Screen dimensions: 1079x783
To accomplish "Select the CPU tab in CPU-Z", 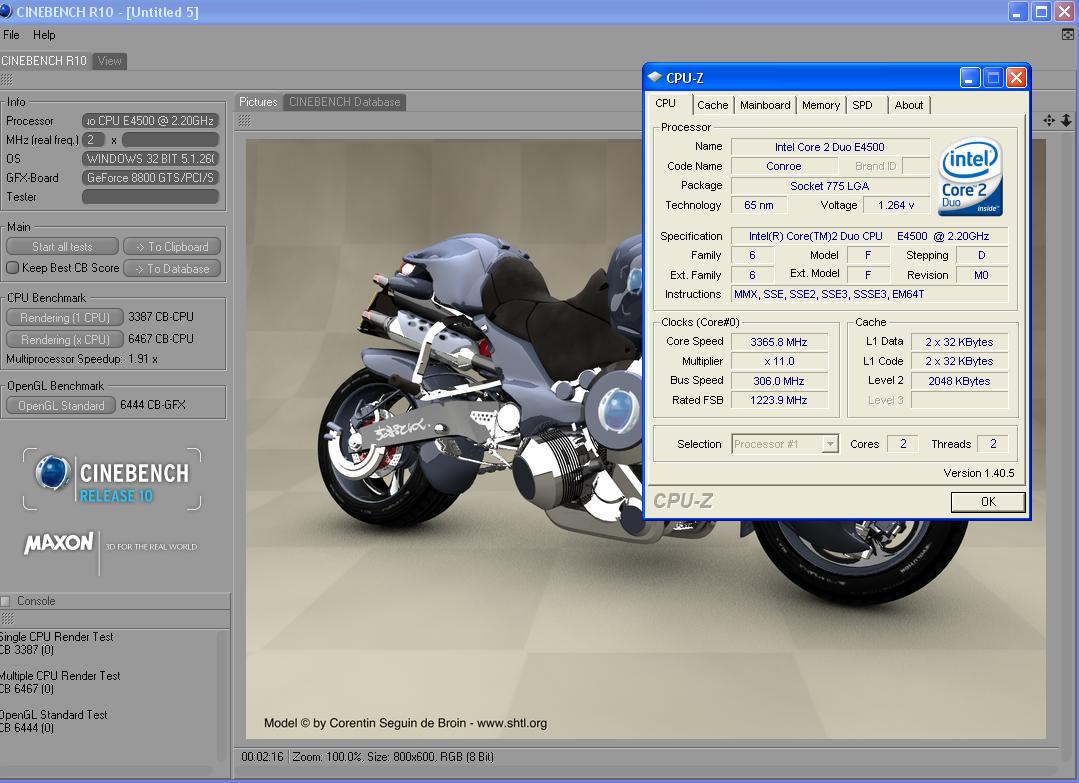I will (x=665, y=103).
